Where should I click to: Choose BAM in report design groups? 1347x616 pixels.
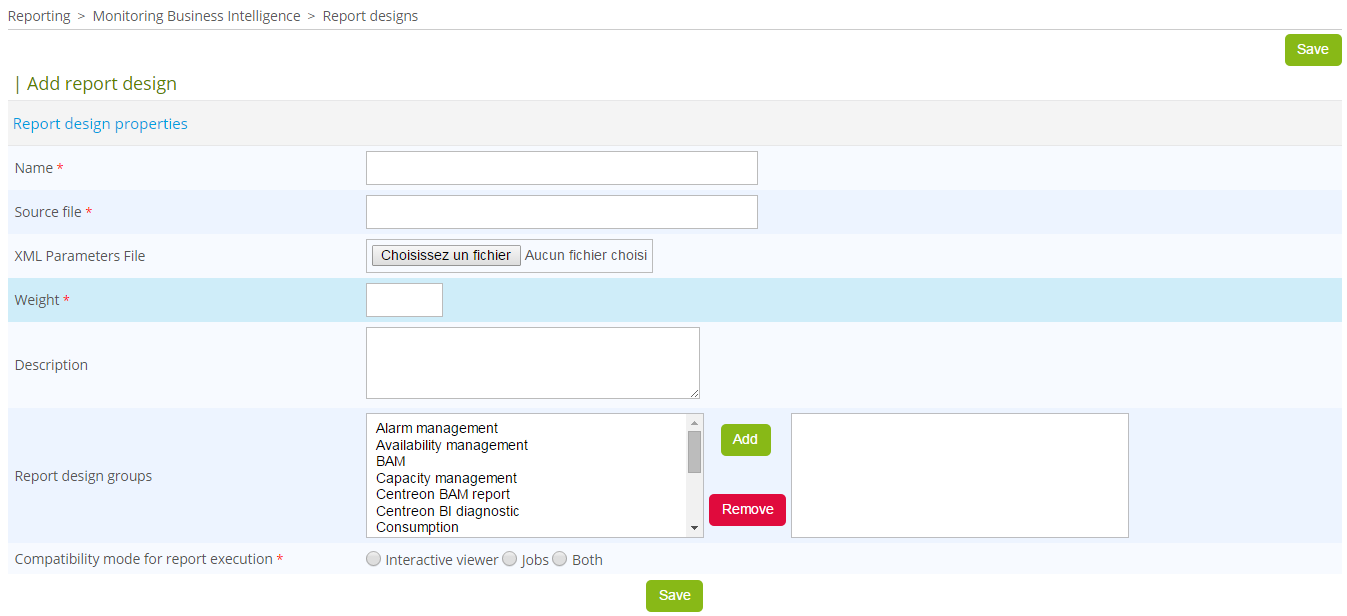click(x=391, y=462)
